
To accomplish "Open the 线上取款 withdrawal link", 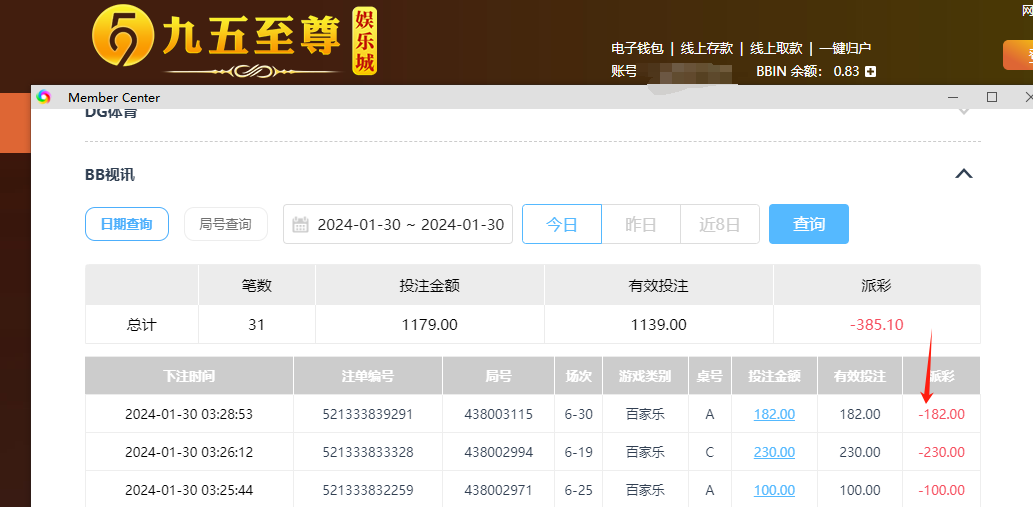I will tap(776, 48).
